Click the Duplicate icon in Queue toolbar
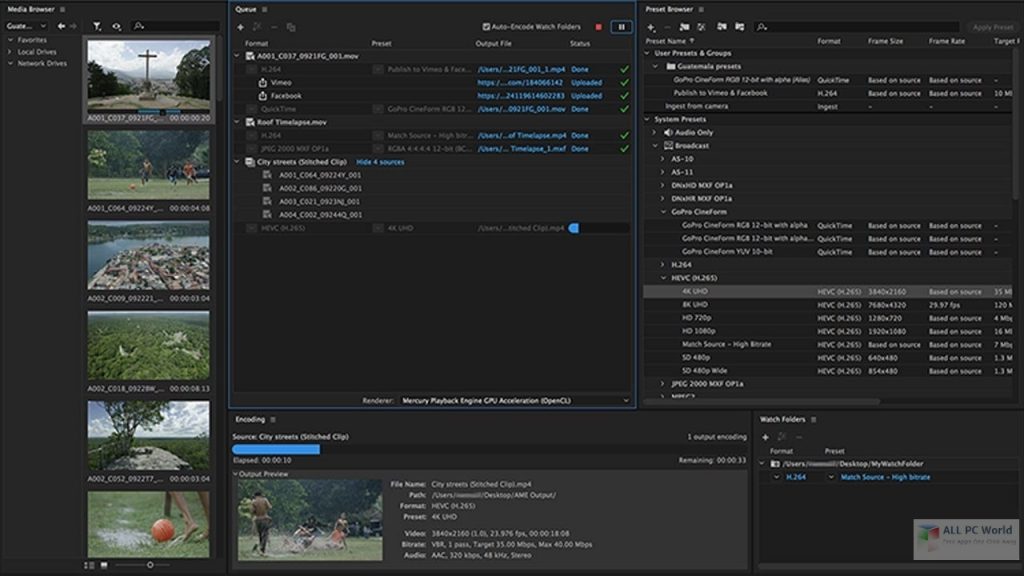 291,27
